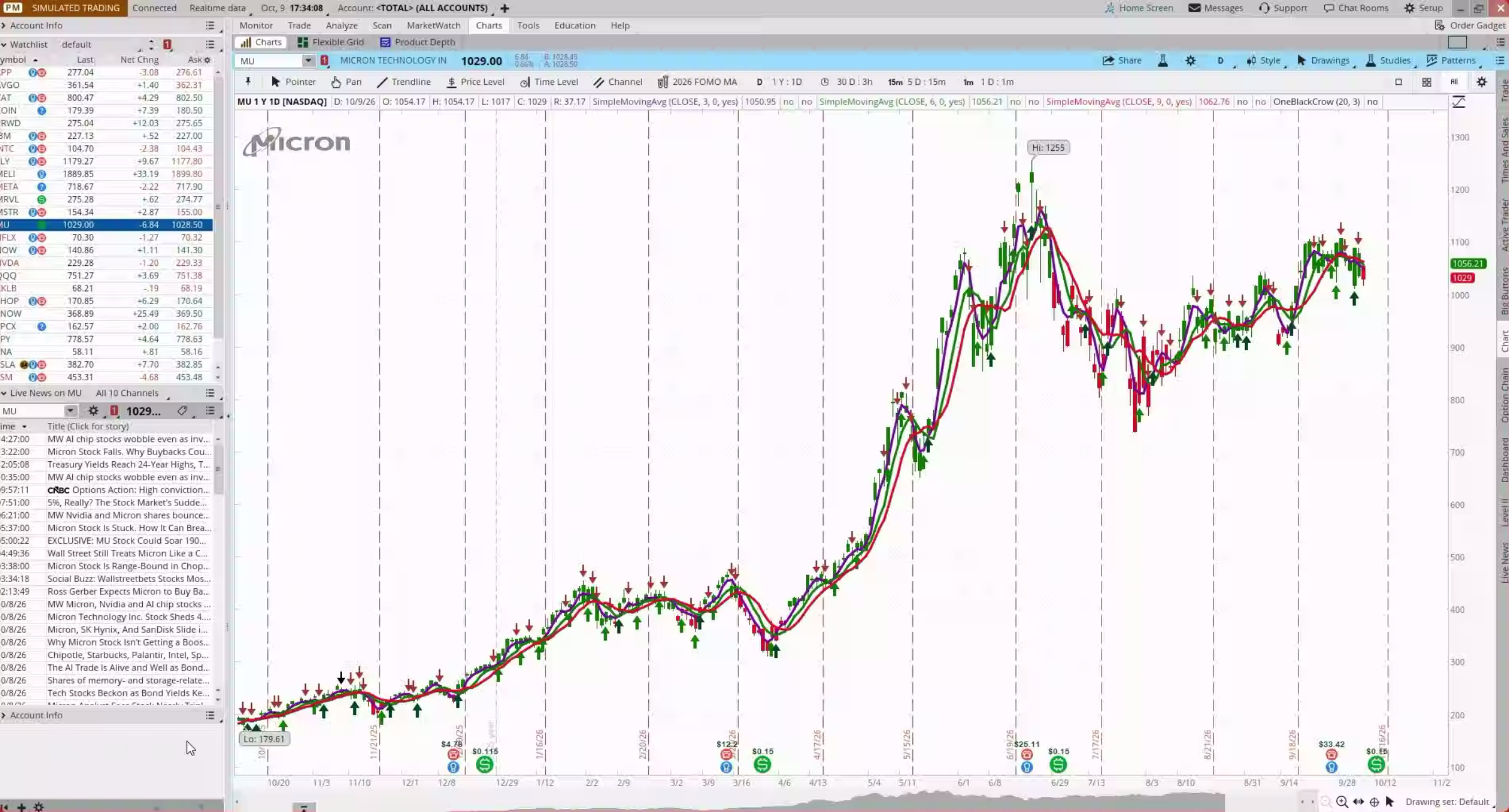This screenshot has height=812, width=1509.
Task: Switch to the Monitor tab
Action: click(256, 25)
